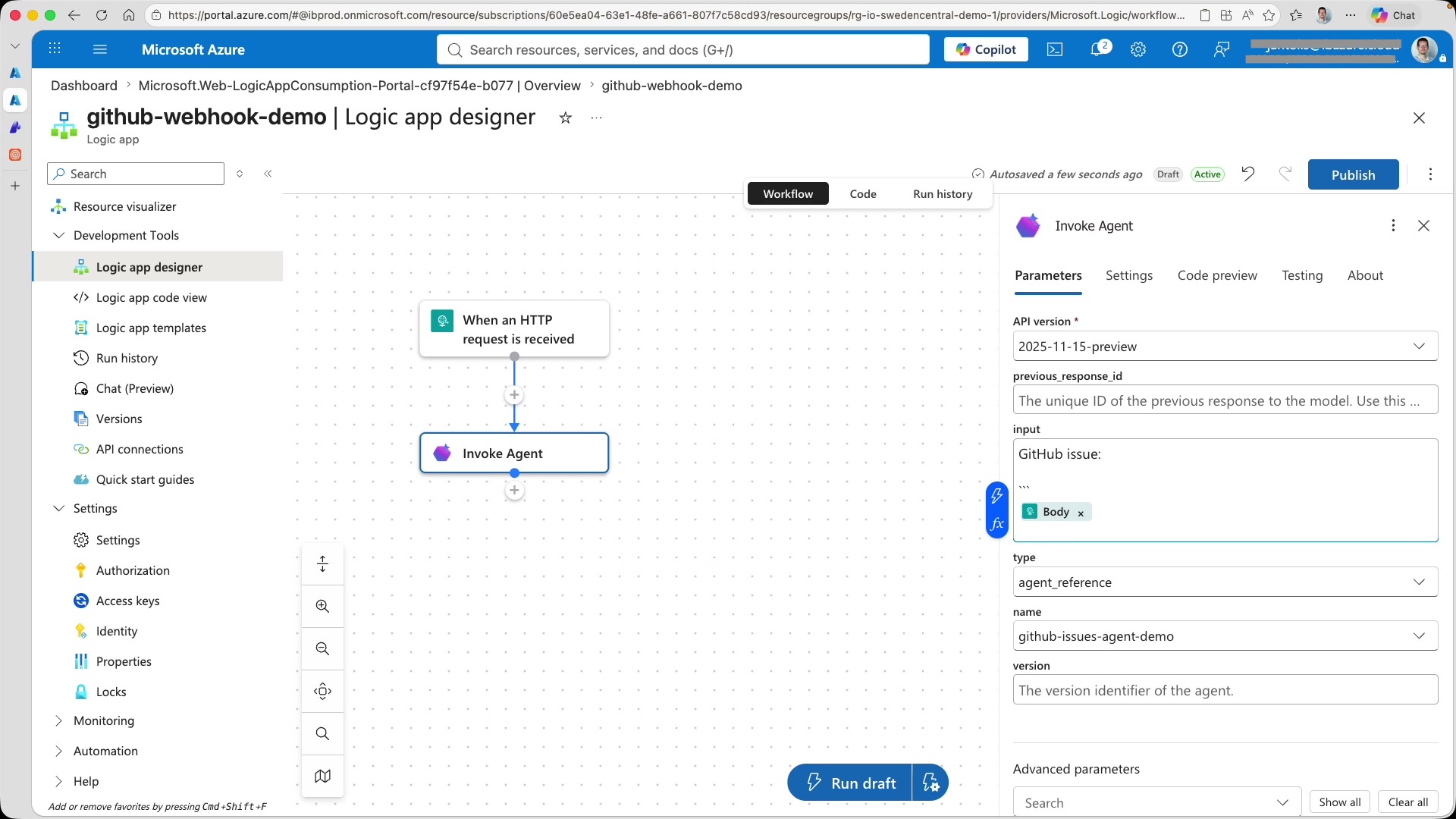Collapse the Development Tools section

click(58, 235)
